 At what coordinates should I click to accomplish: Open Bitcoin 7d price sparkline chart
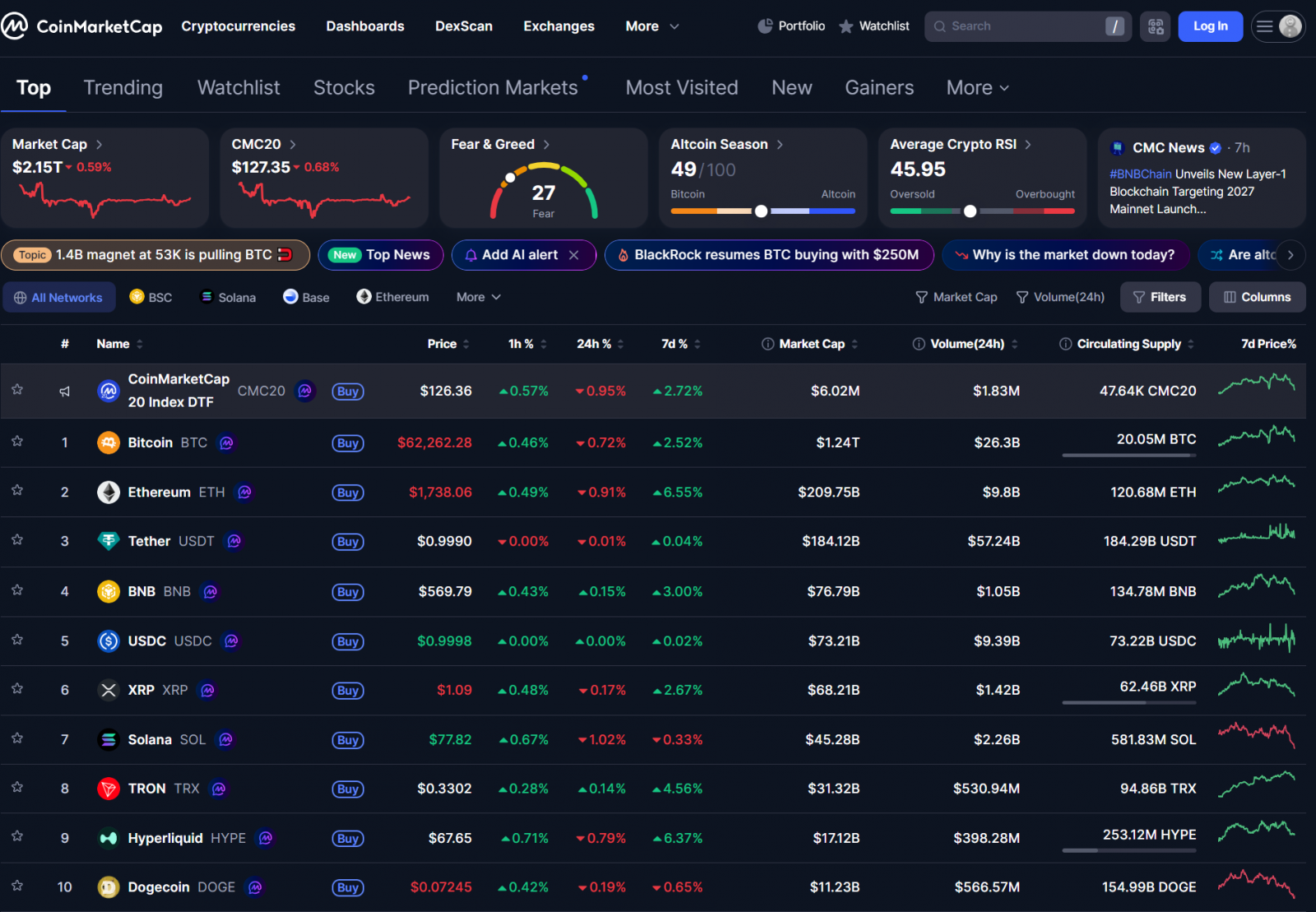(x=1257, y=436)
